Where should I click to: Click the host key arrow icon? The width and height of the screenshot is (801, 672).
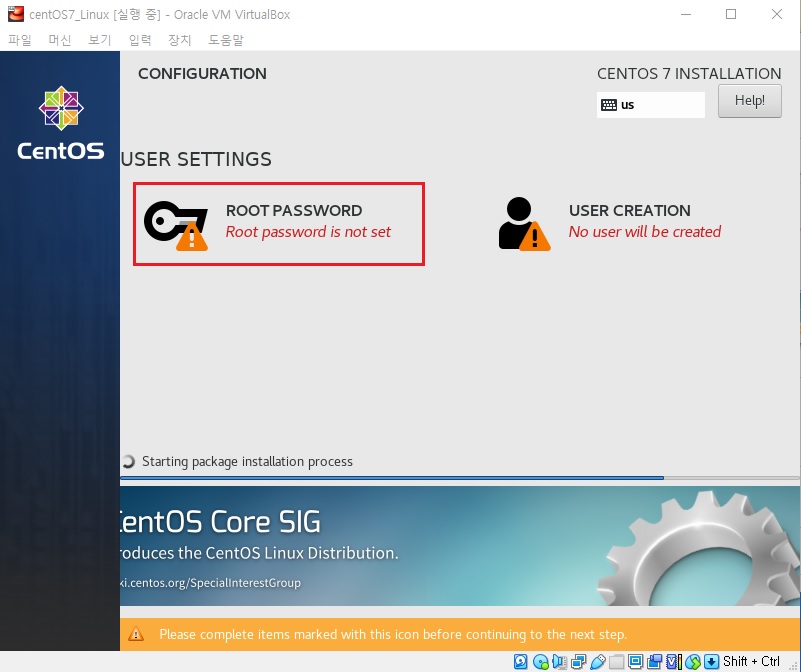tap(712, 661)
